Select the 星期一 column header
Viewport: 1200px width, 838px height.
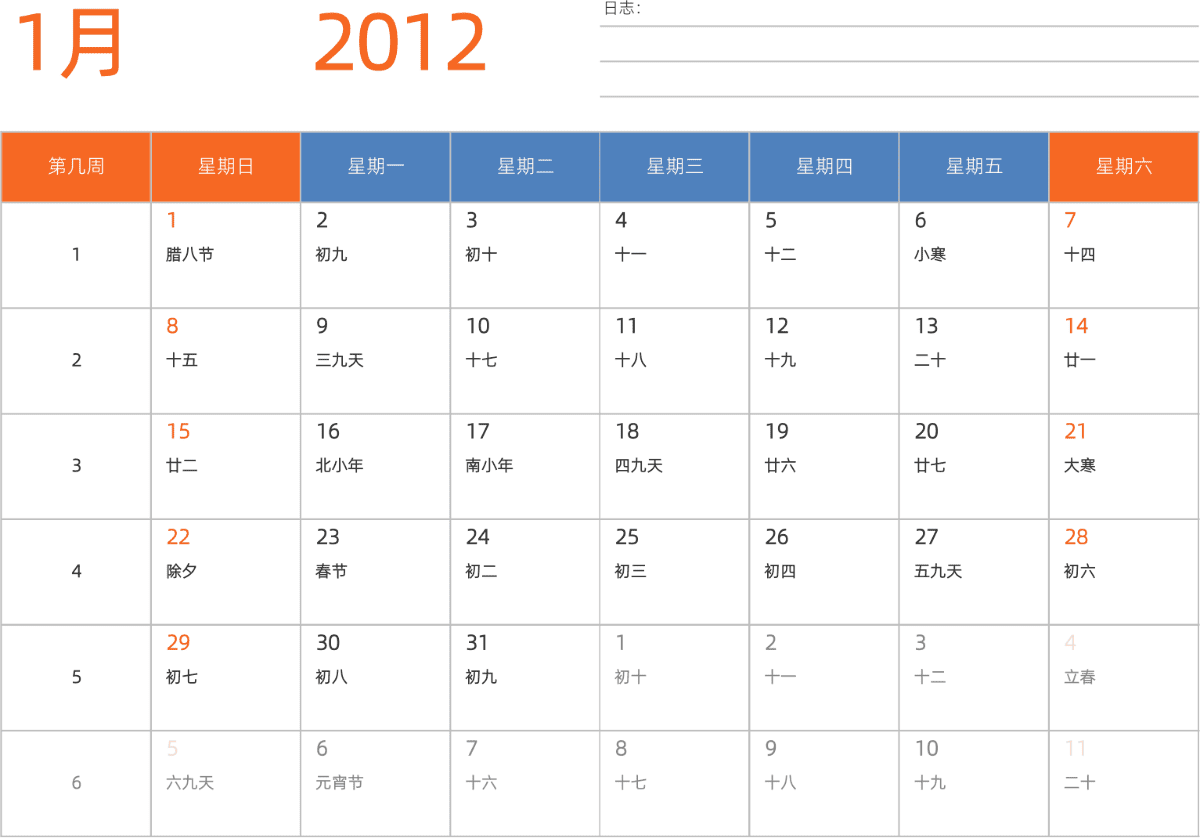pos(376,167)
